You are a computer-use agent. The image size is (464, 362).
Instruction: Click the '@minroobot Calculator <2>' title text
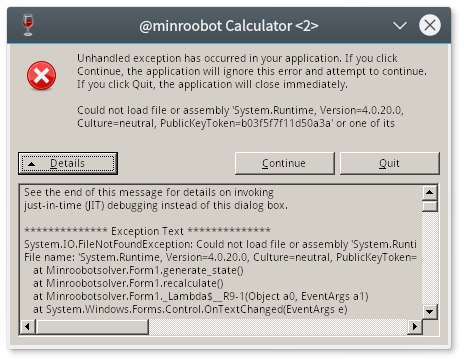[x=229, y=26]
